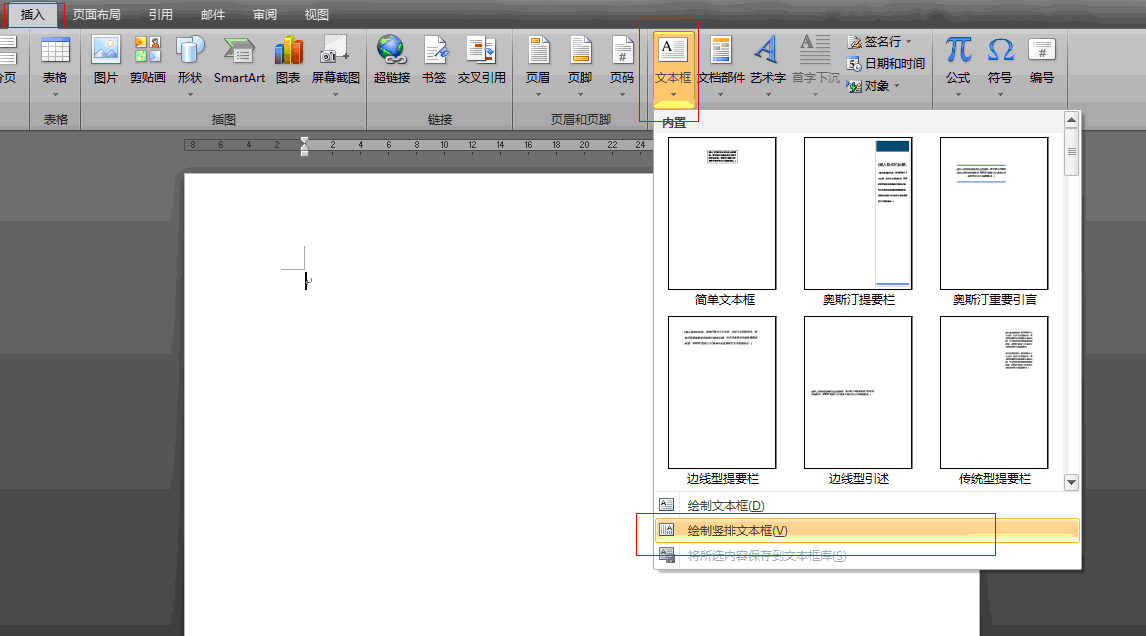Screen dimensions: 1146x636
Task: Expand the Page Number (页码) dropdown arrow
Action: (x=622, y=94)
